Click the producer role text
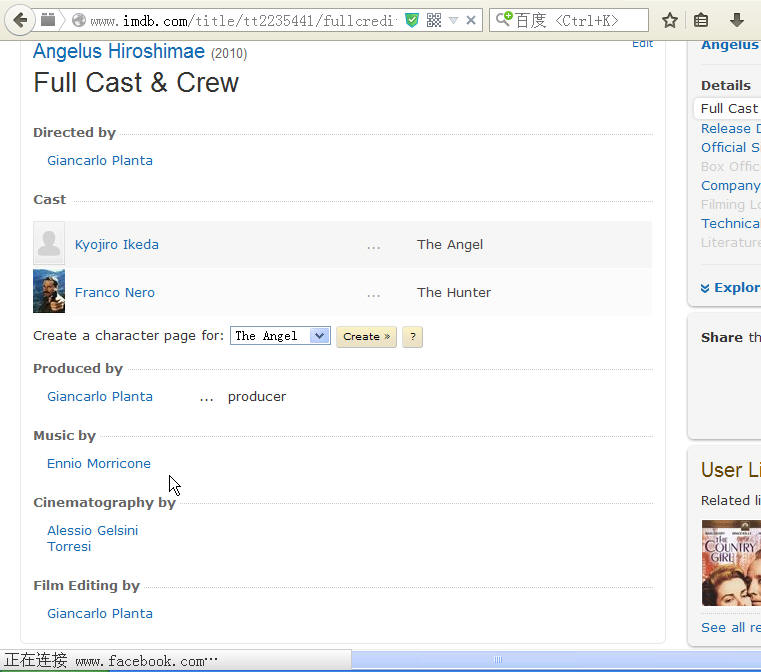761x672 pixels. pyautogui.click(x=257, y=397)
